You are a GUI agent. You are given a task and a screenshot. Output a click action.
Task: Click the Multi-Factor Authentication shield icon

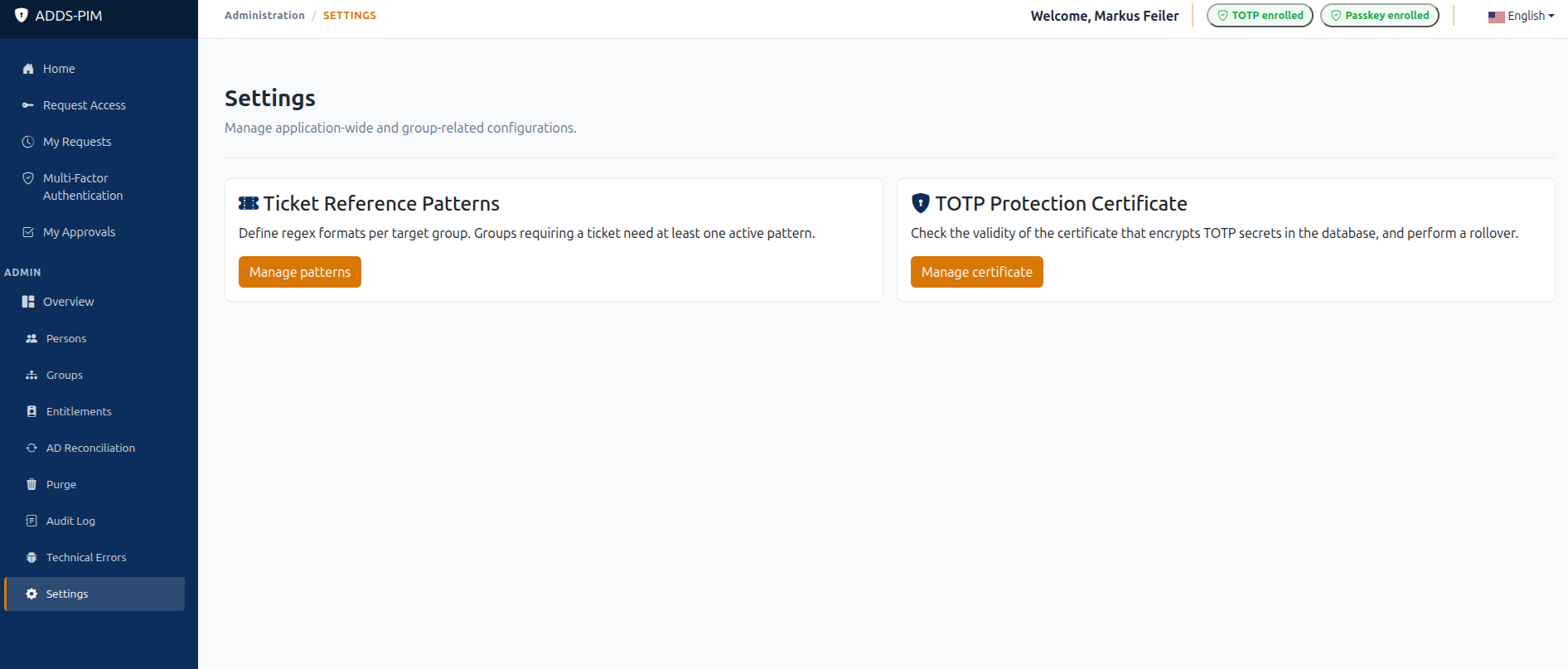pos(28,178)
